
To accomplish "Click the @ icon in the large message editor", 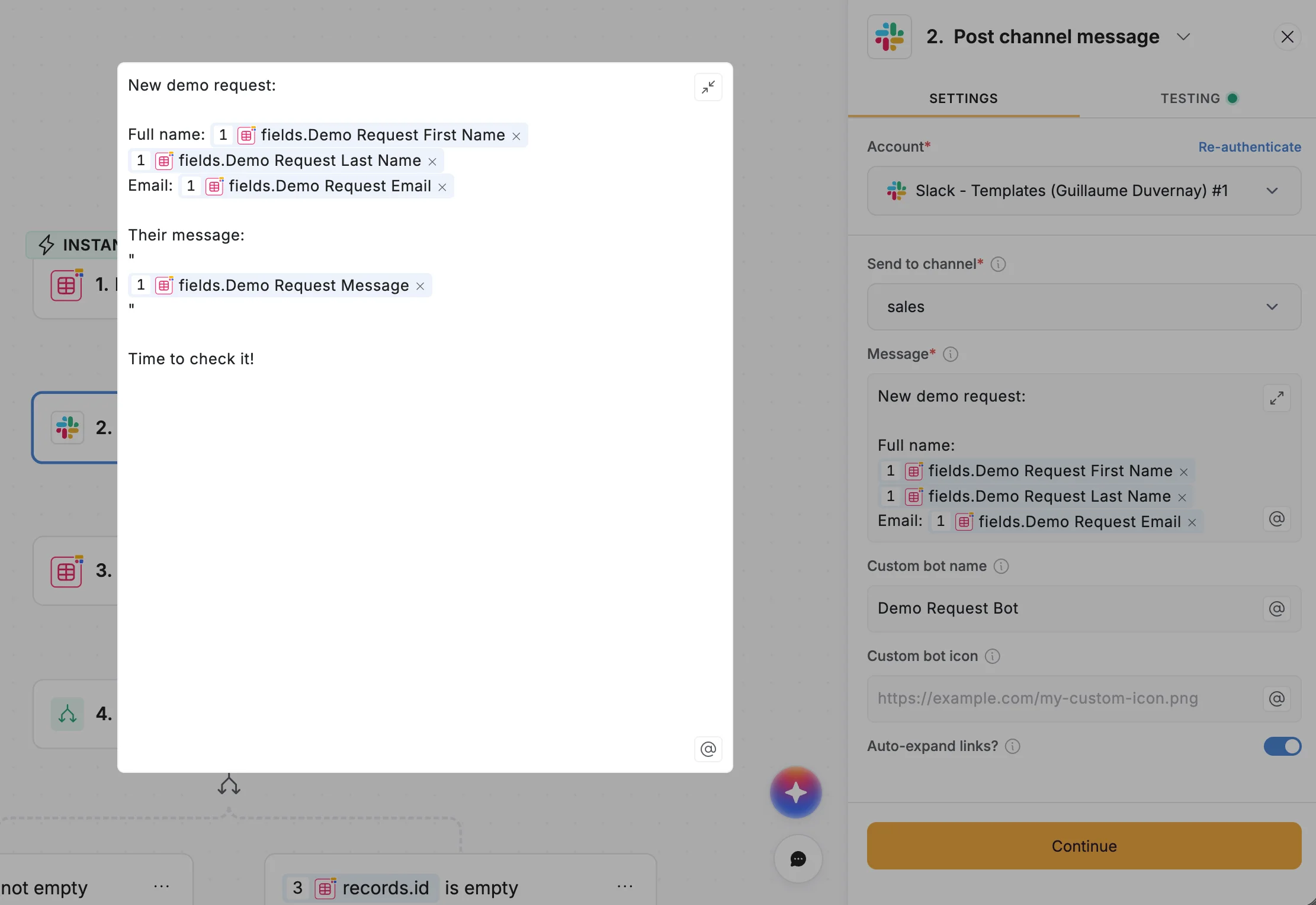I will [708, 749].
